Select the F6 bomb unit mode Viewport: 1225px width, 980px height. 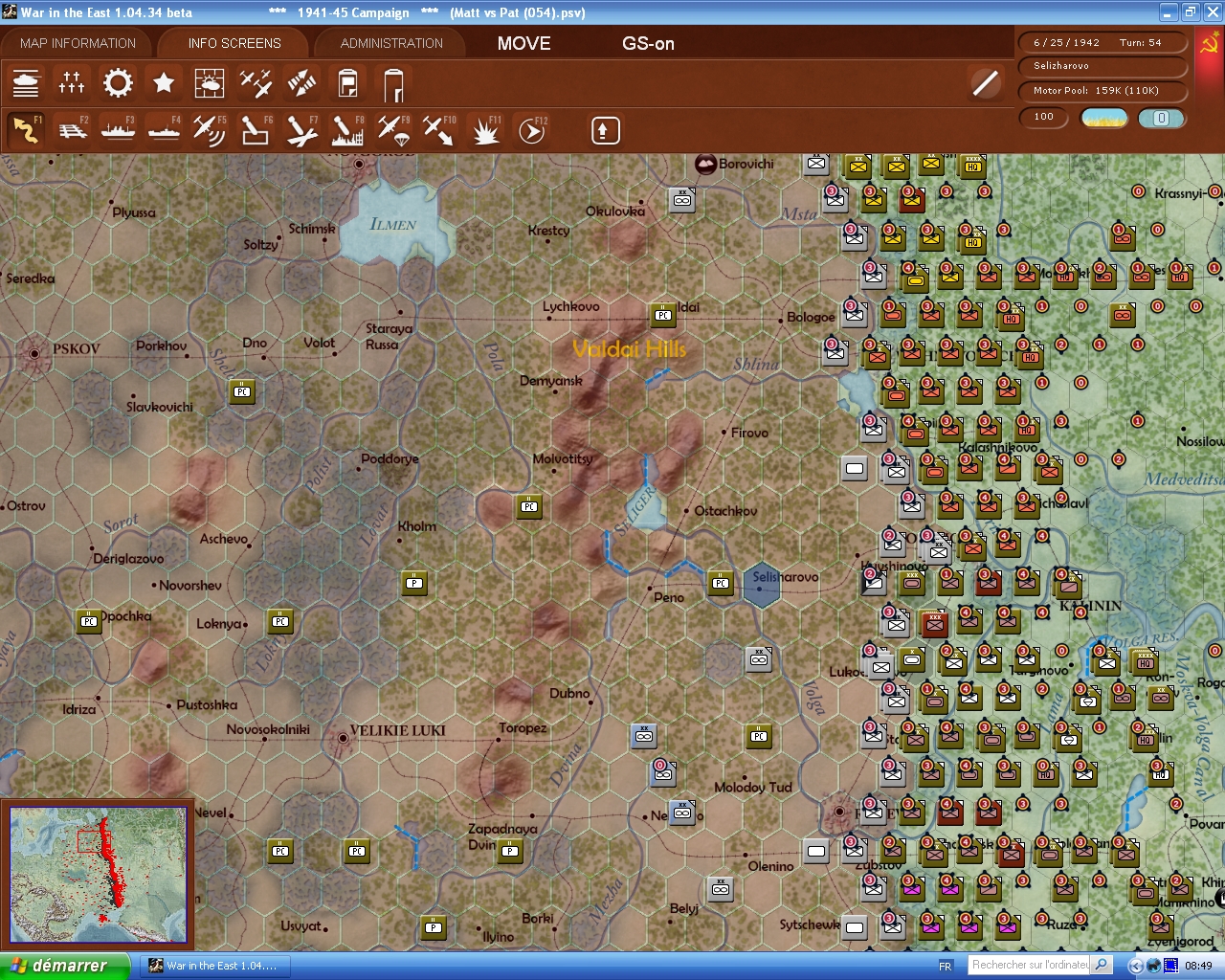coord(256,130)
